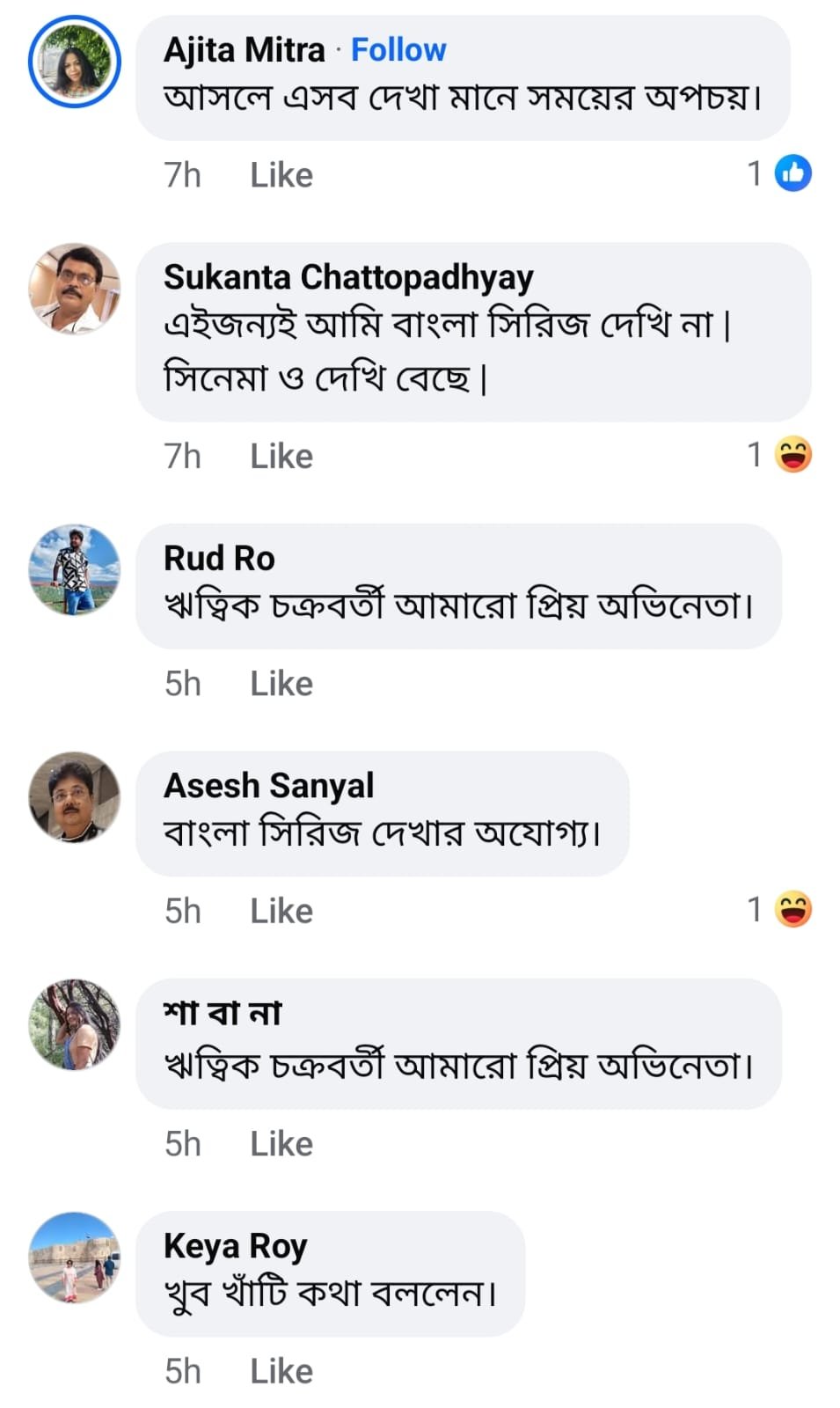Like Sukanta Chattopadhyay's comment
This screenshot has width=840, height=1408.
tap(281, 457)
